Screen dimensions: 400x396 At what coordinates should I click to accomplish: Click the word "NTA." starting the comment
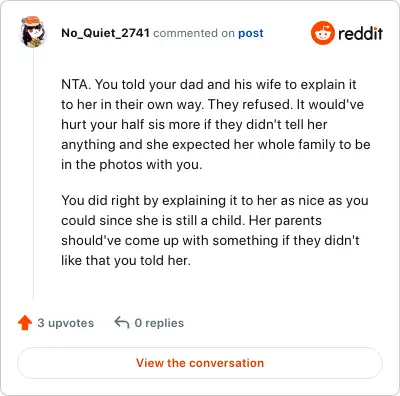tap(76, 84)
